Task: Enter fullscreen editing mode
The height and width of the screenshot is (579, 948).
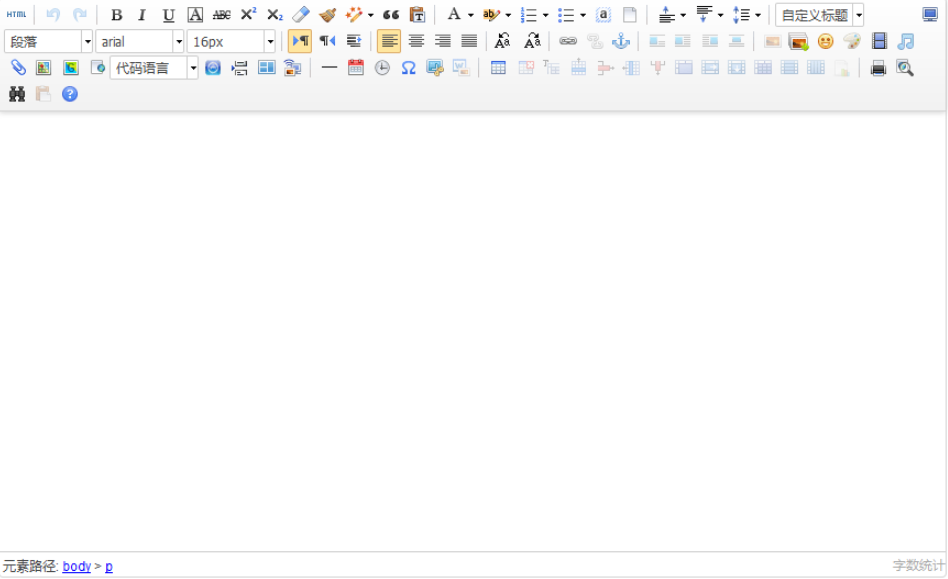Action: [x=930, y=15]
